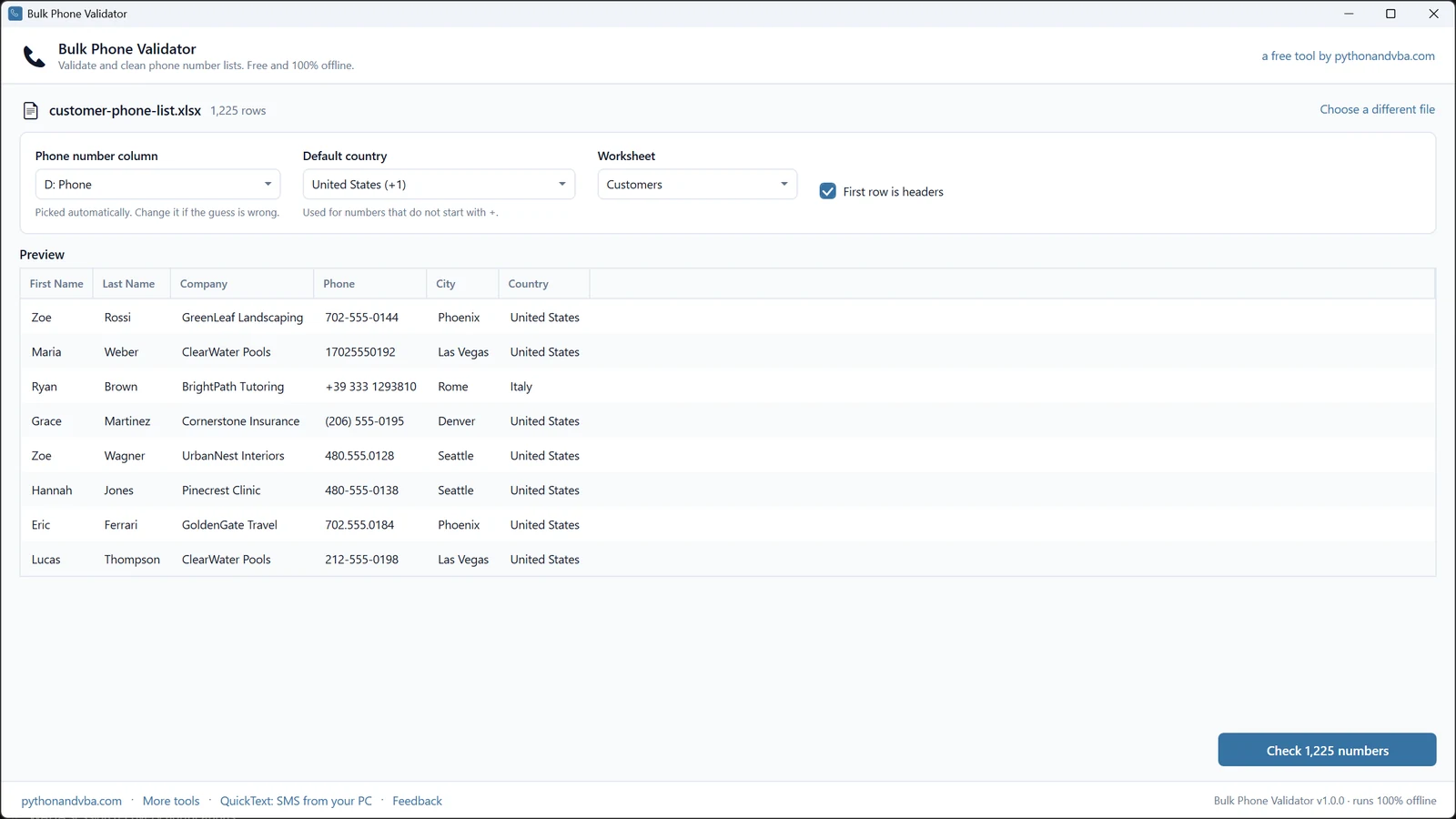Click the app icon in the title bar

(x=15, y=14)
